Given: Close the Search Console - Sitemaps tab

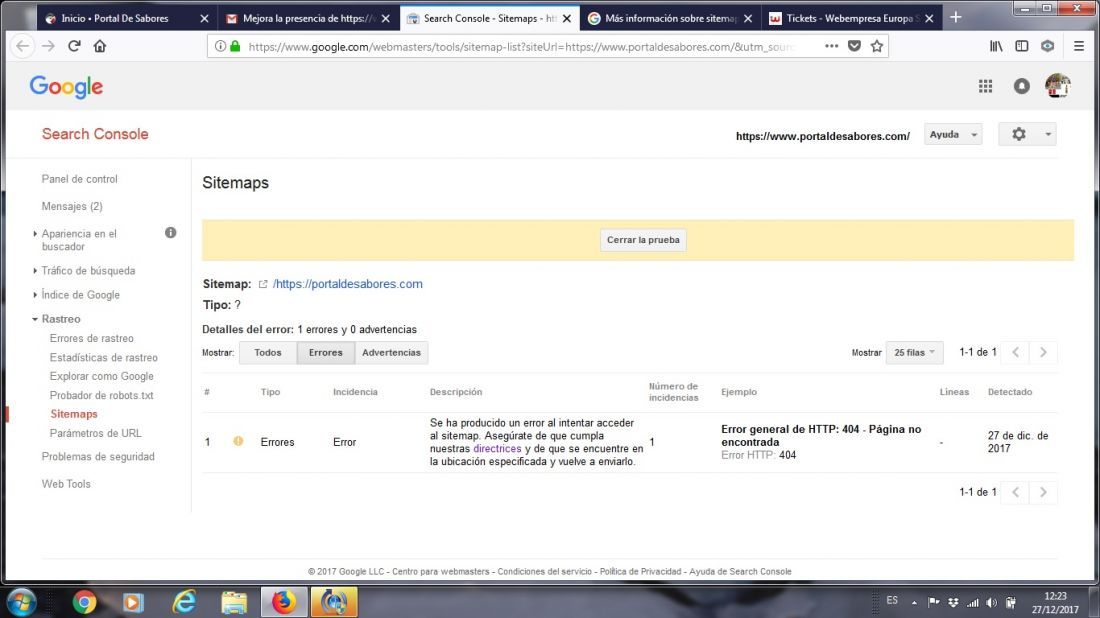Looking at the screenshot, I should tap(567, 19).
